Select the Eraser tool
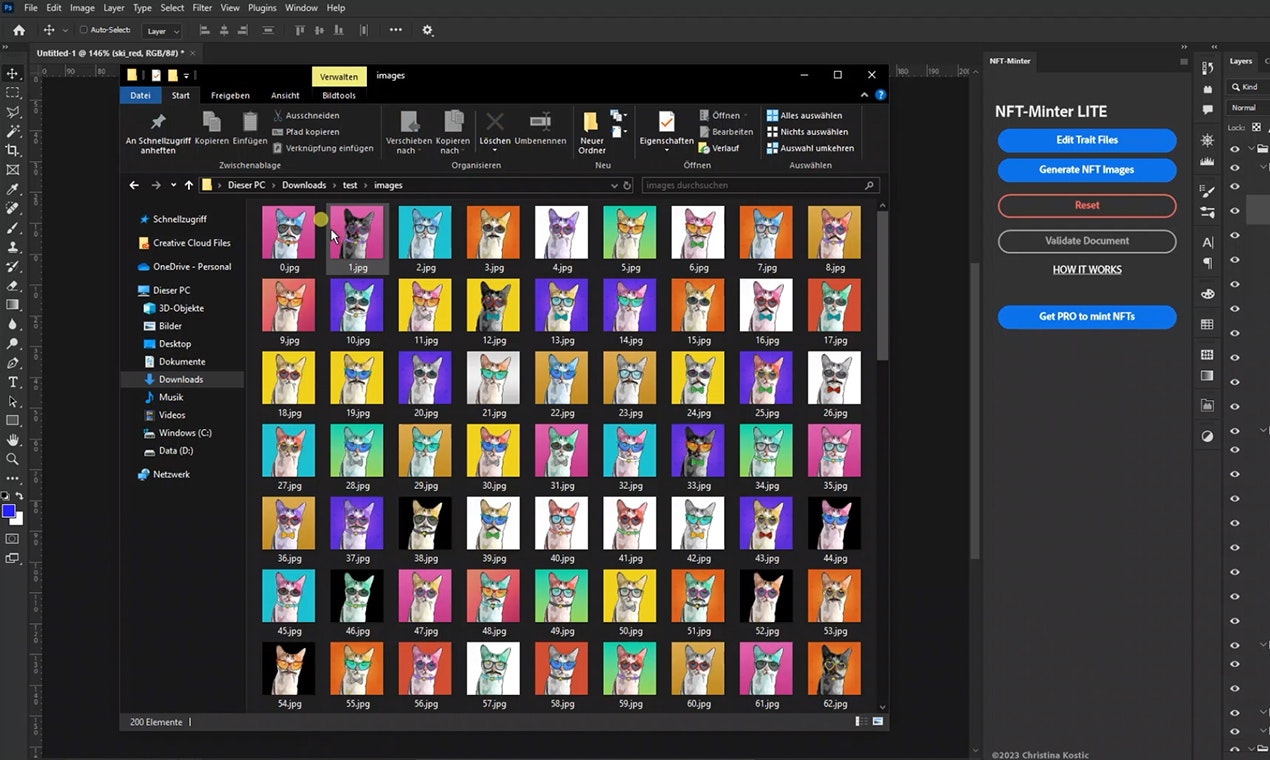This screenshot has height=760, width=1270. tap(13, 285)
